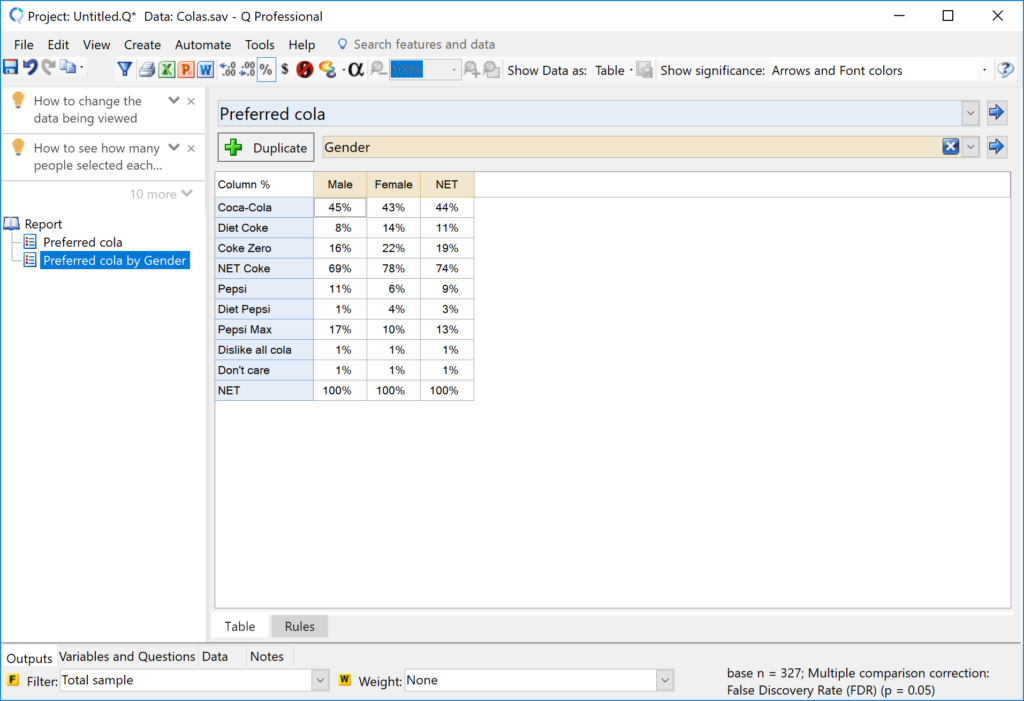The width and height of the screenshot is (1024, 701).
Task: Export the table to Word
Action: click(206, 69)
